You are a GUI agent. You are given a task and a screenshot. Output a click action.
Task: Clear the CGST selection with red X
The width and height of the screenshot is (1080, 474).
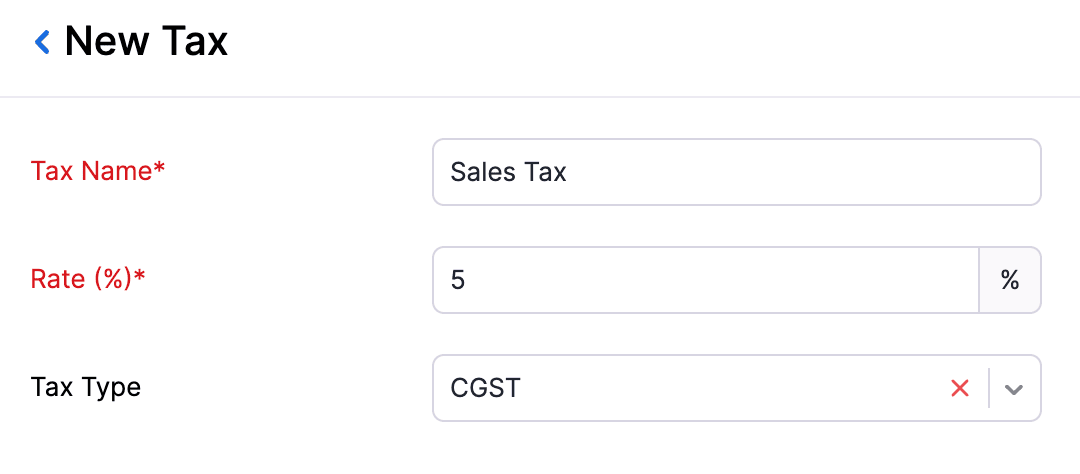click(x=960, y=388)
